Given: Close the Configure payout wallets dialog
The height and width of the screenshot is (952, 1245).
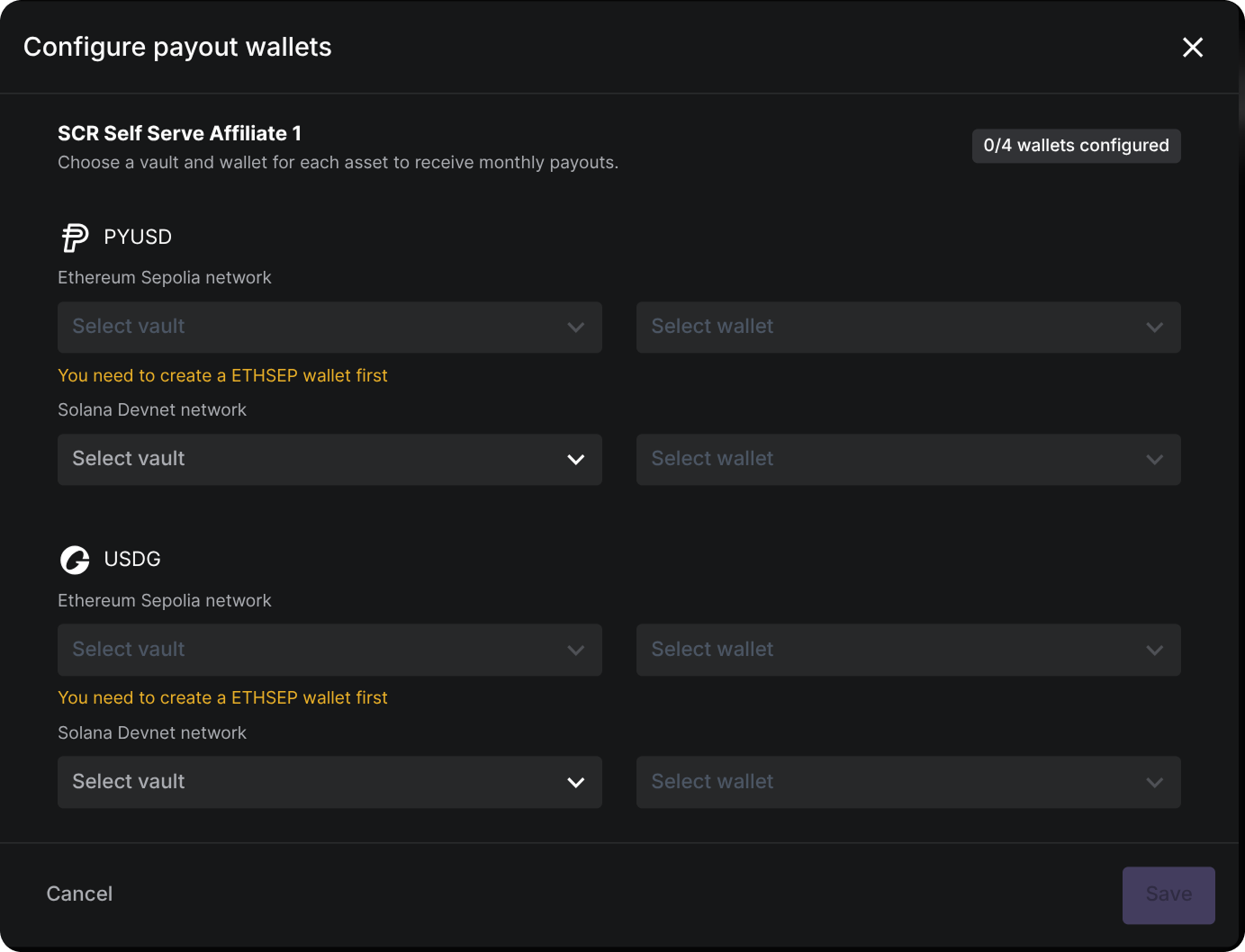Looking at the screenshot, I should point(1193,47).
